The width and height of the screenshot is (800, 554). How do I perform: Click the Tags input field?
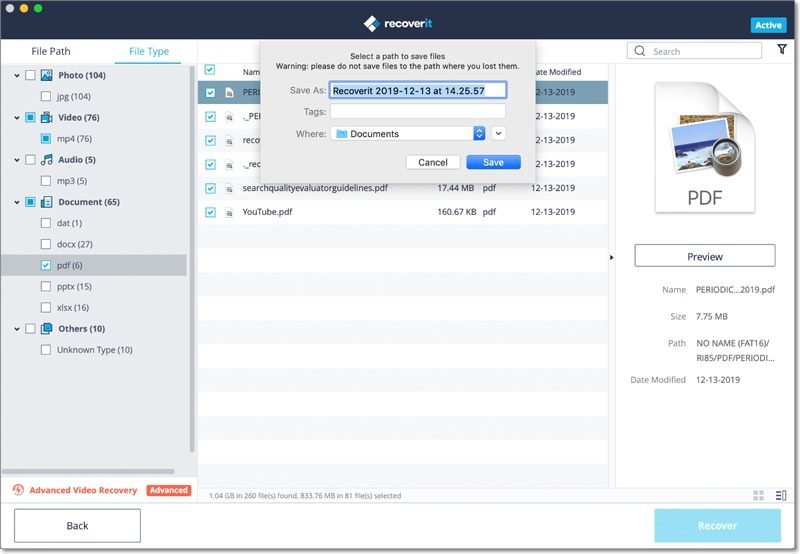coord(418,111)
